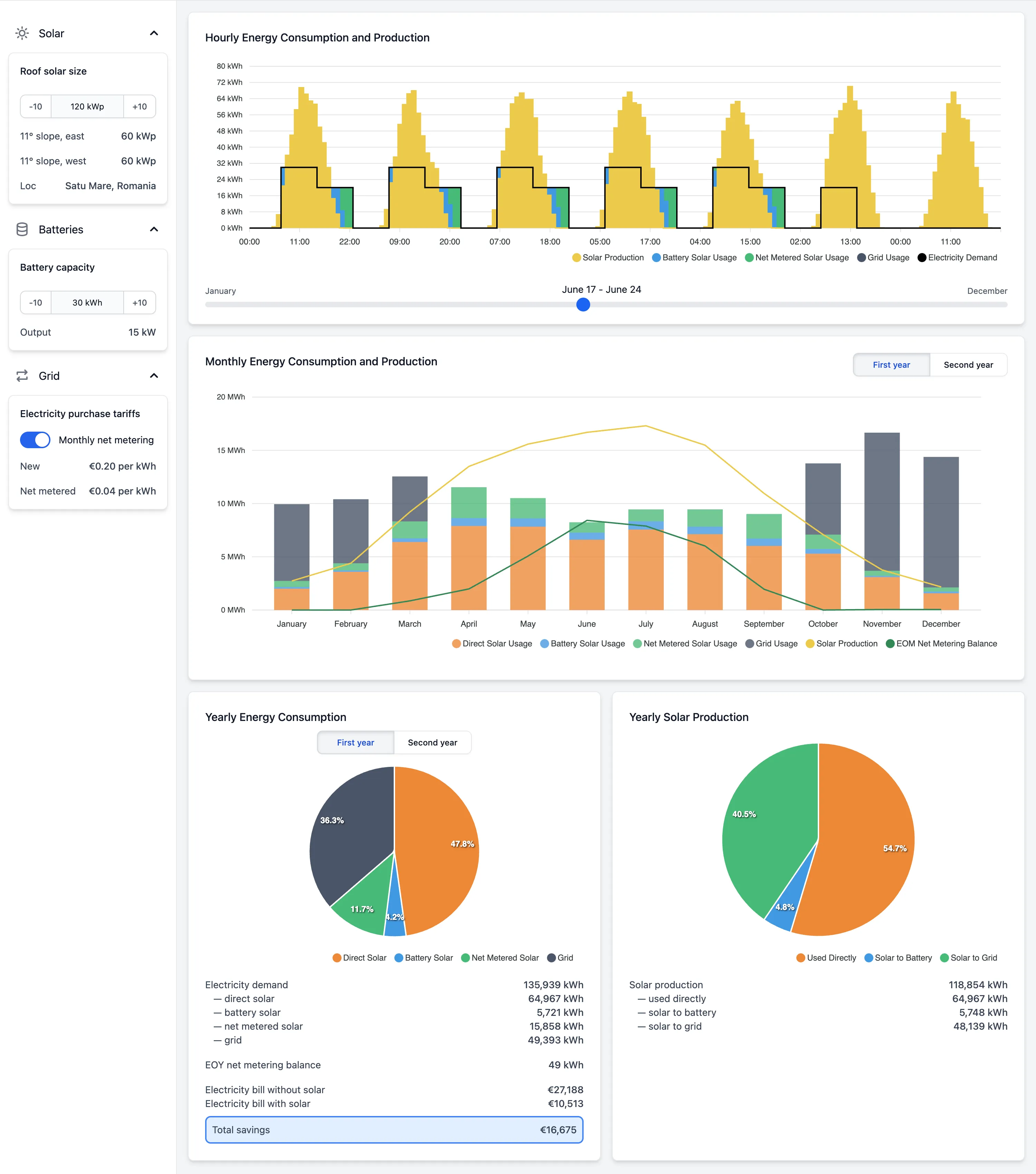Click the Grid exchange arrows icon

[22, 376]
